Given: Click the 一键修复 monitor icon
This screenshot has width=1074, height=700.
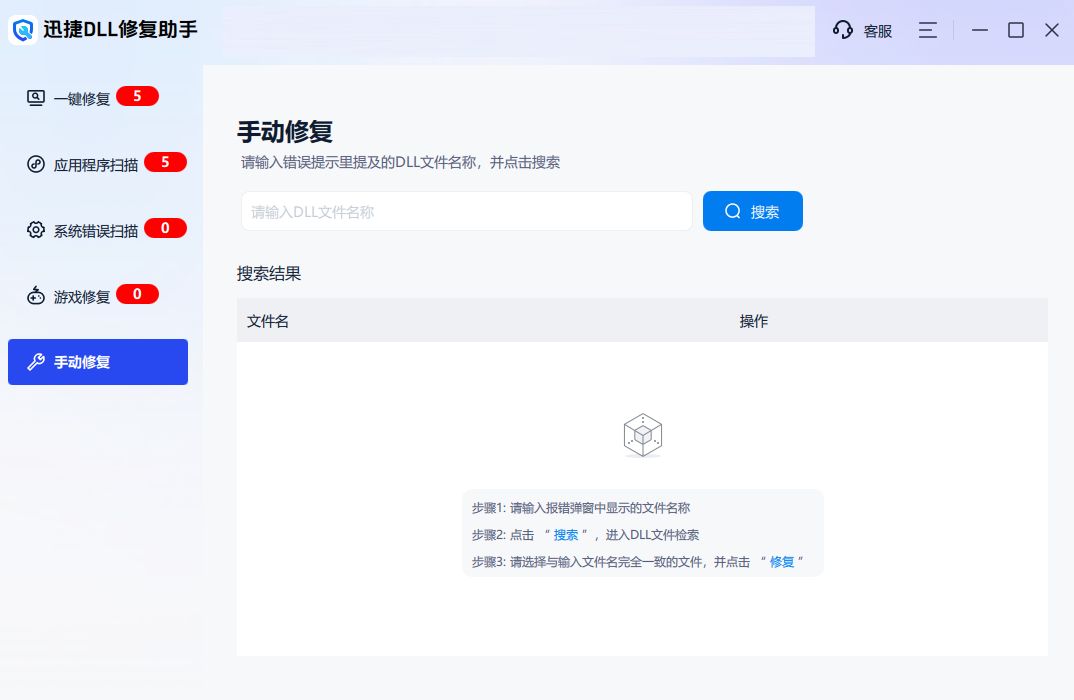Looking at the screenshot, I should 36,98.
